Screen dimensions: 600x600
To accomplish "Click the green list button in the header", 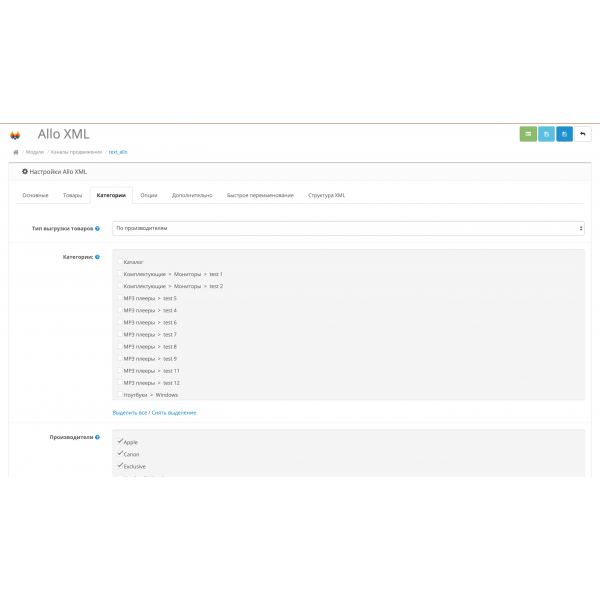I will [528, 134].
